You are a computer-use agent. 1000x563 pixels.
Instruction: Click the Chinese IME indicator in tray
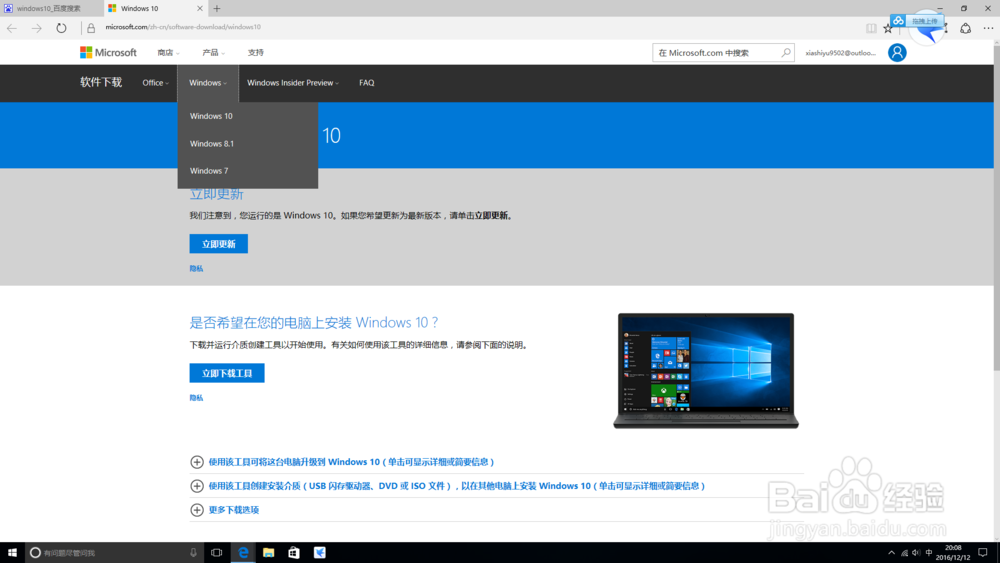[929, 553]
